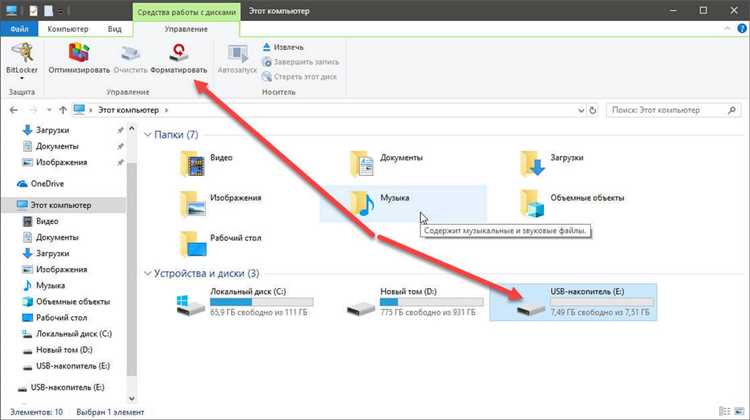Click Извлечь eject icon in ribbon
This screenshot has height=420, width=750.
pos(267,47)
